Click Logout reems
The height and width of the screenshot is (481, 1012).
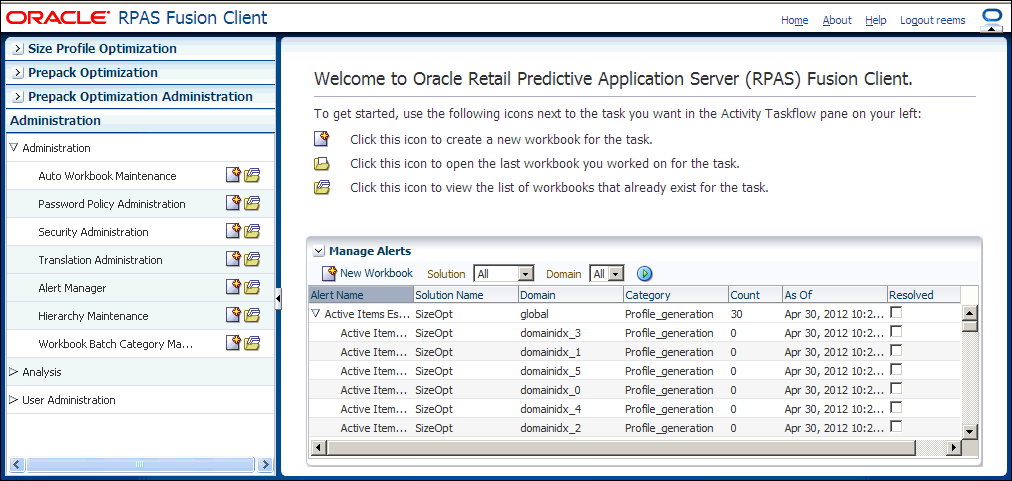click(933, 20)
